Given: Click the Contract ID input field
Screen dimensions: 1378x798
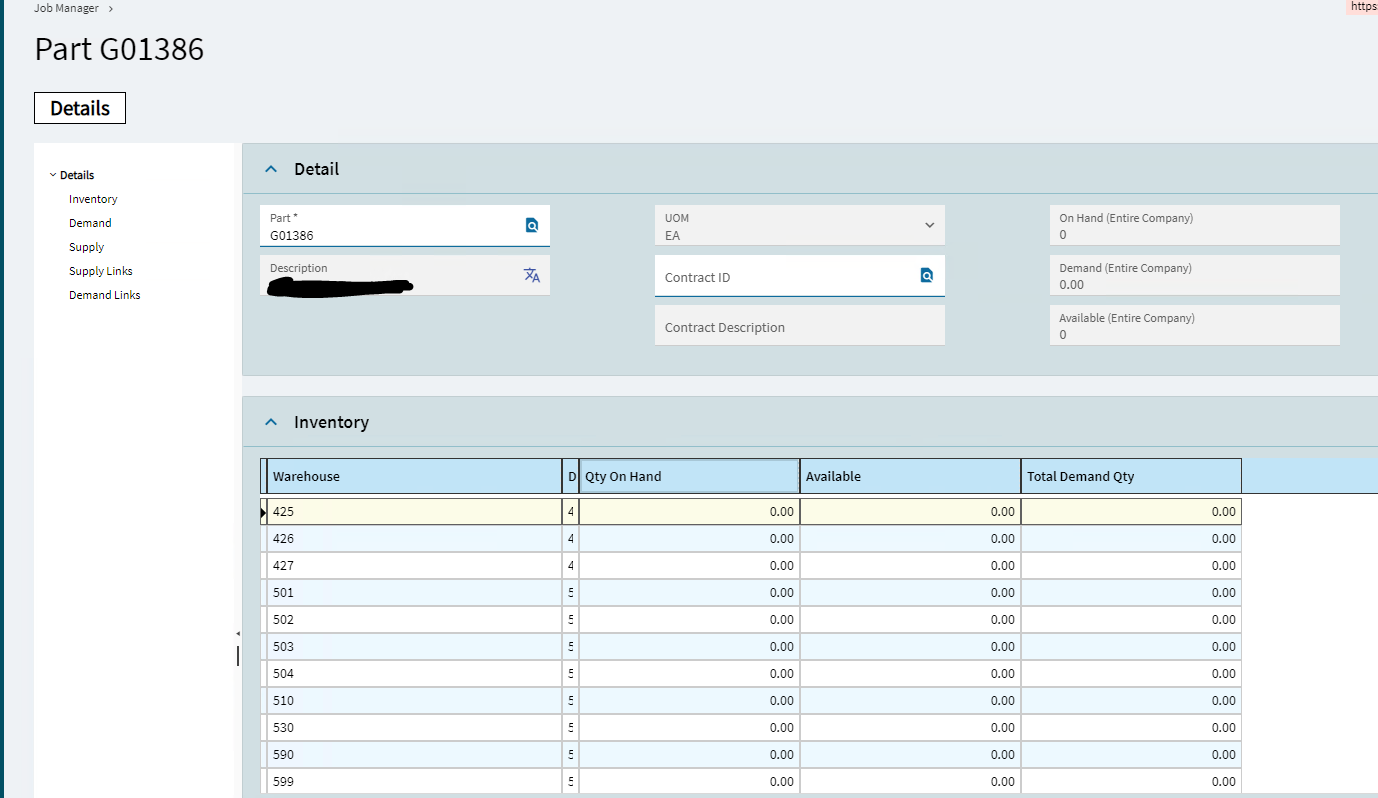Looking at the screenshot, I should pyautogui.click(x=785, y=277).
